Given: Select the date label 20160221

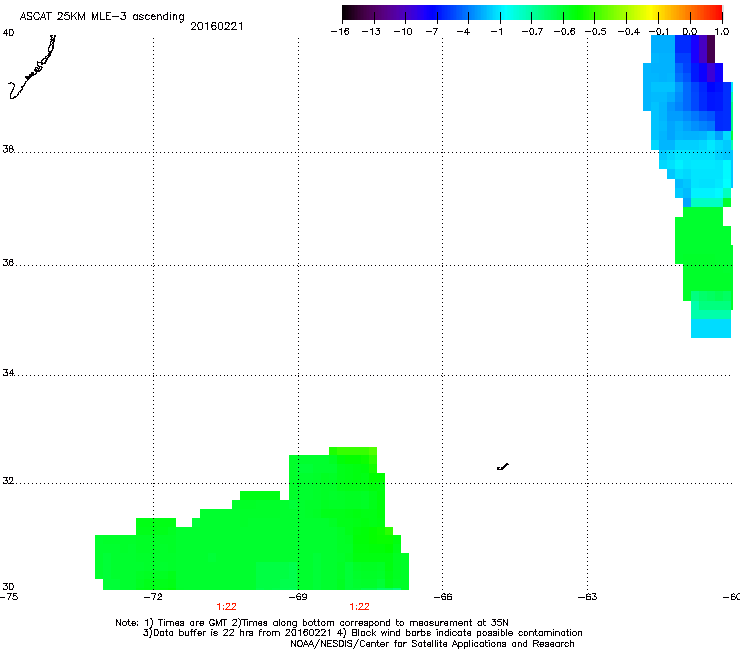Looking at the screenshot, I should 217,26.
